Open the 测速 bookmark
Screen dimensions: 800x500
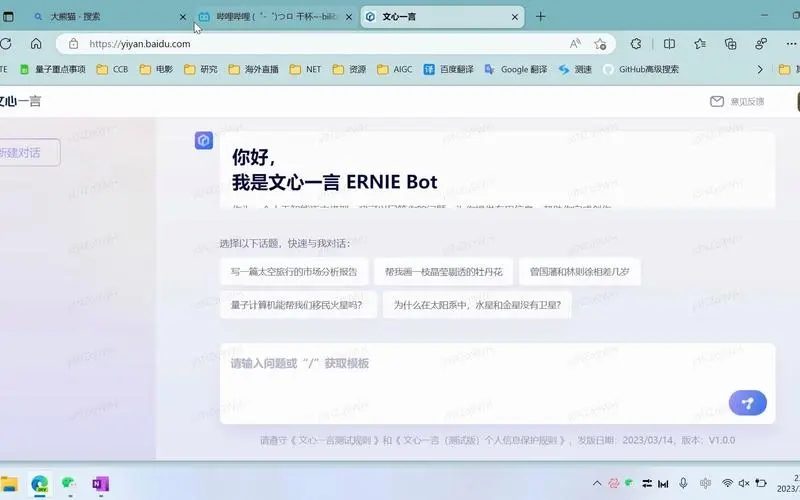(x=575, y=69)
